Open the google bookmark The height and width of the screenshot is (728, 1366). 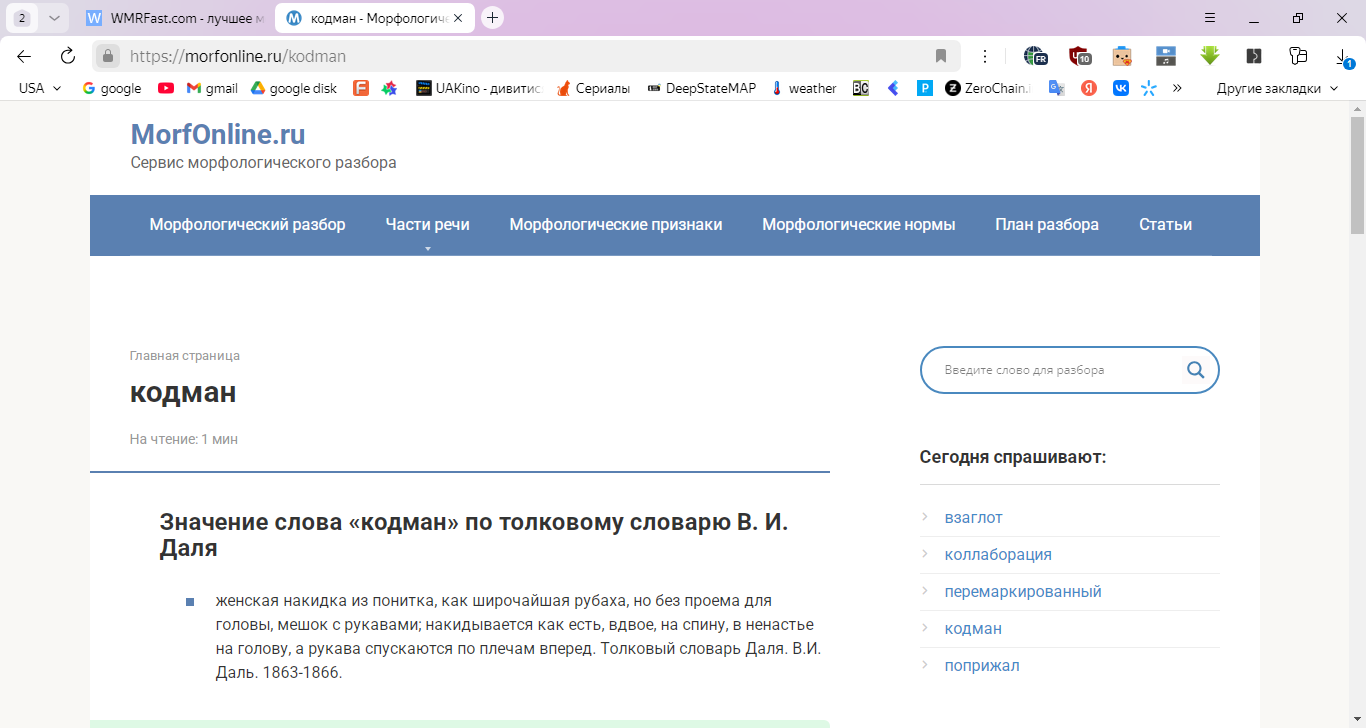pos(112,88)
